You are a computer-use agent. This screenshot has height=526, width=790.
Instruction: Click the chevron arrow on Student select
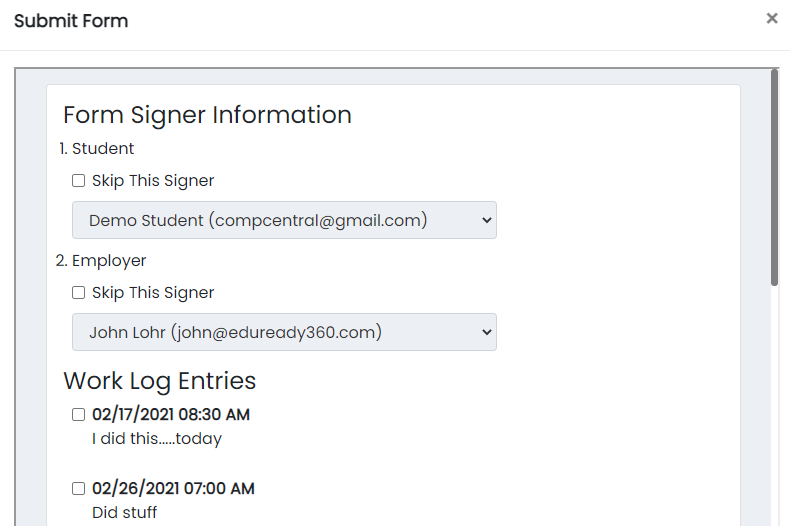(486, 220)
